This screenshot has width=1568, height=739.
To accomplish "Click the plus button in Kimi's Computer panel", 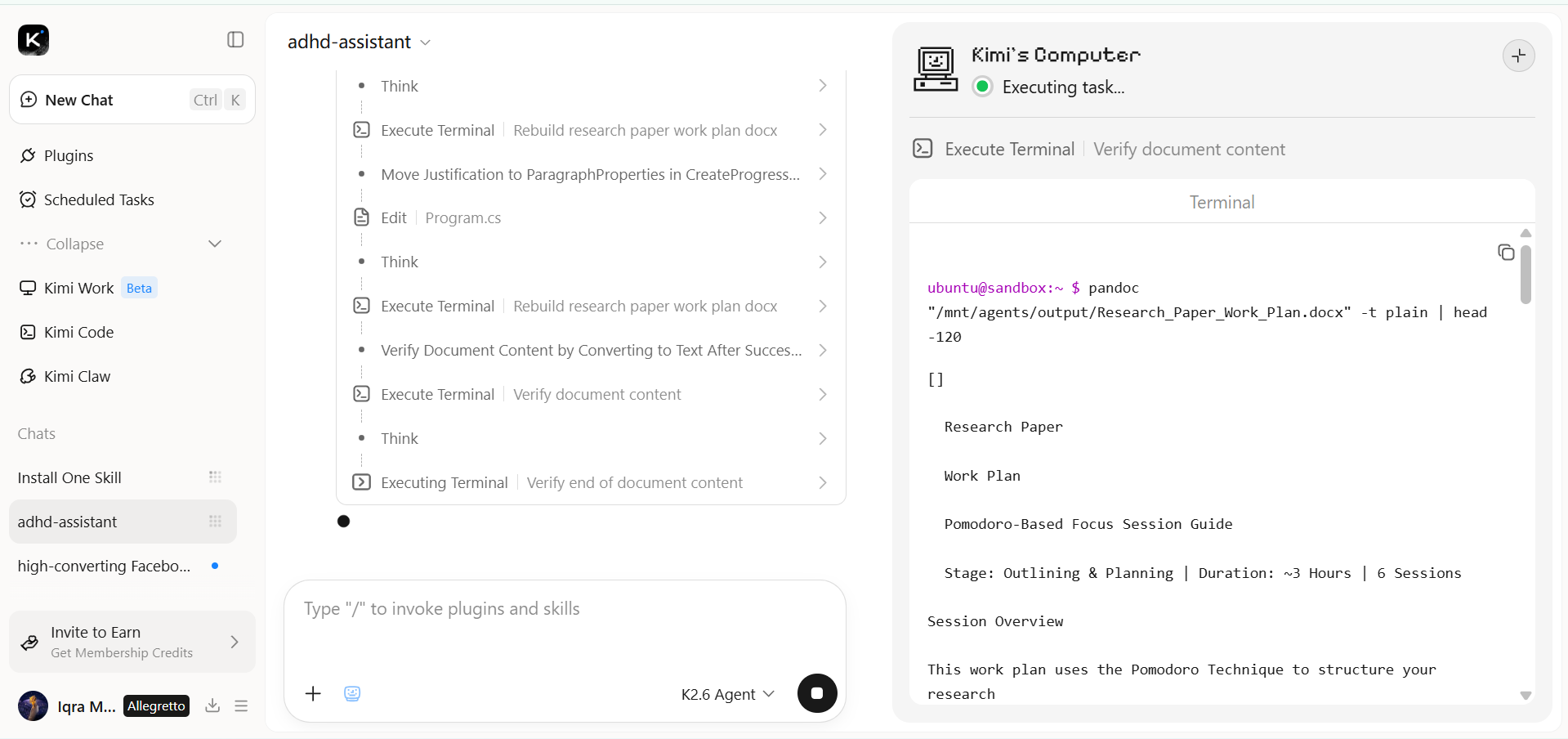I will (x=1518, y=56).
